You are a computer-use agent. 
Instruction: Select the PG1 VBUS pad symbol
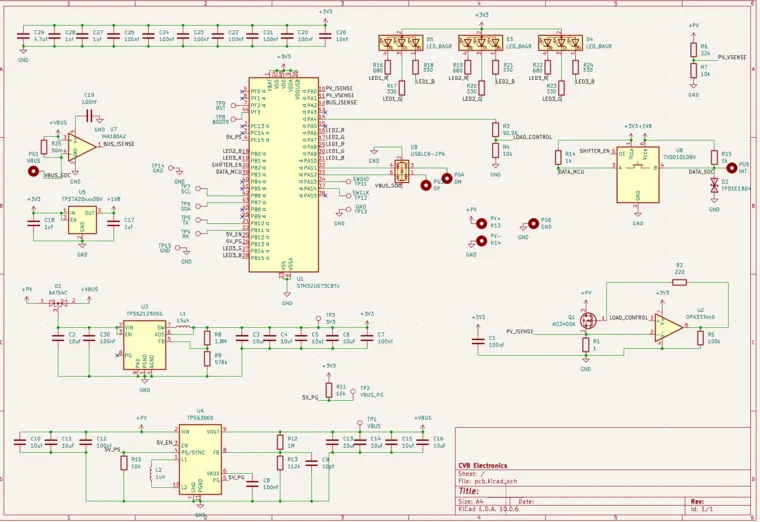[33, 171]
